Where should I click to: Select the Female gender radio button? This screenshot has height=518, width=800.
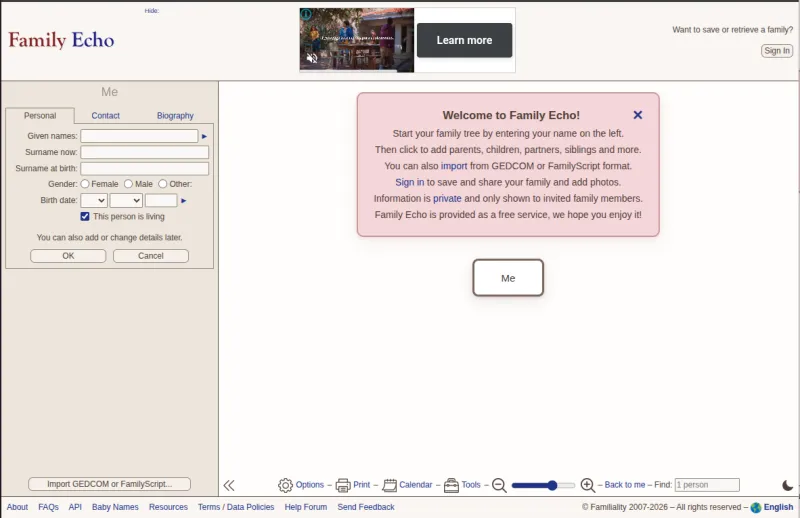(x=85, y=184)
